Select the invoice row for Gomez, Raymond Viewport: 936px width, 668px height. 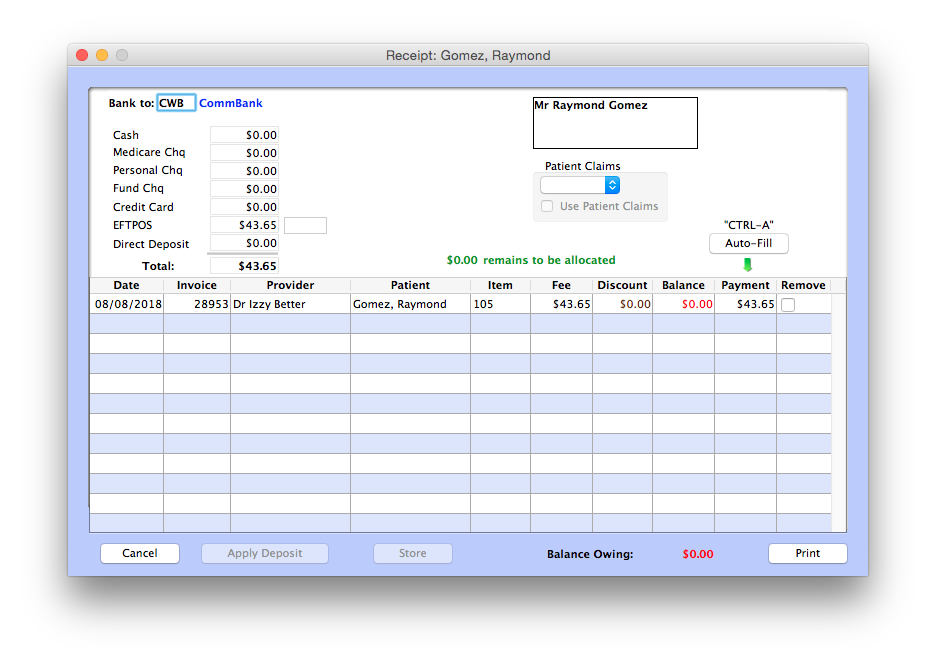410,304
